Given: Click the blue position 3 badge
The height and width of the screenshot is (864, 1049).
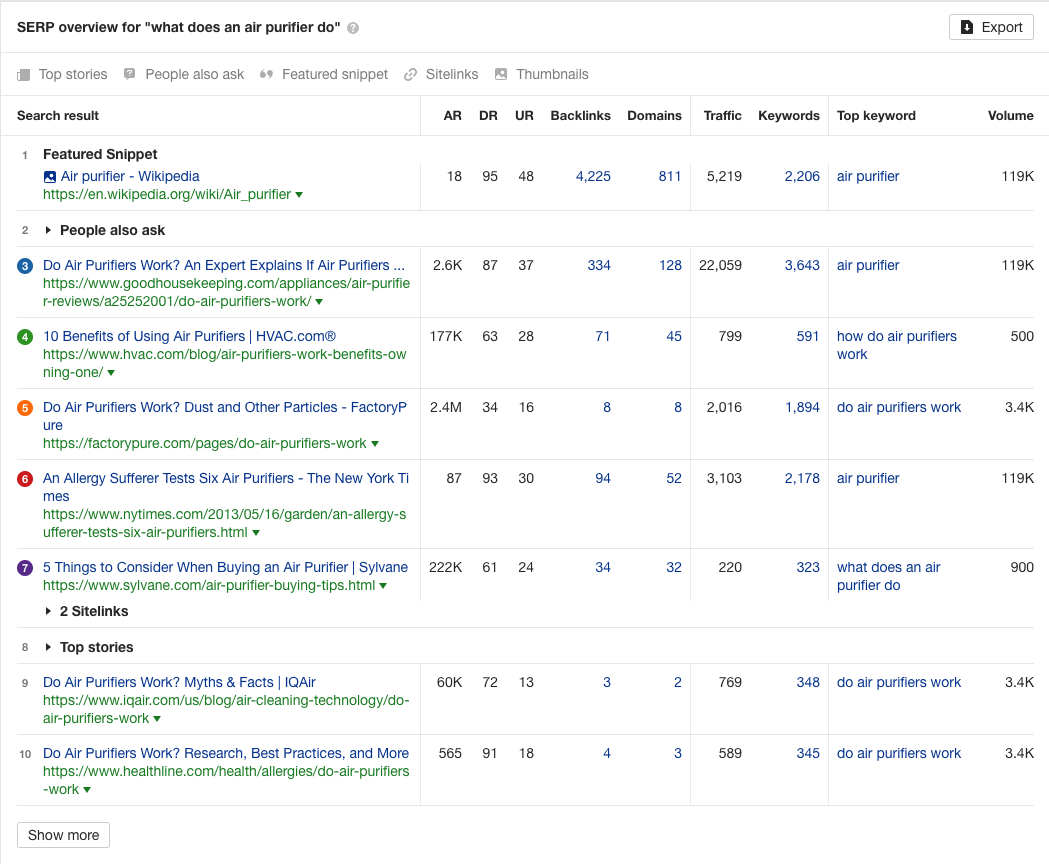Looking at the screenshot, I should pos(25,266).
